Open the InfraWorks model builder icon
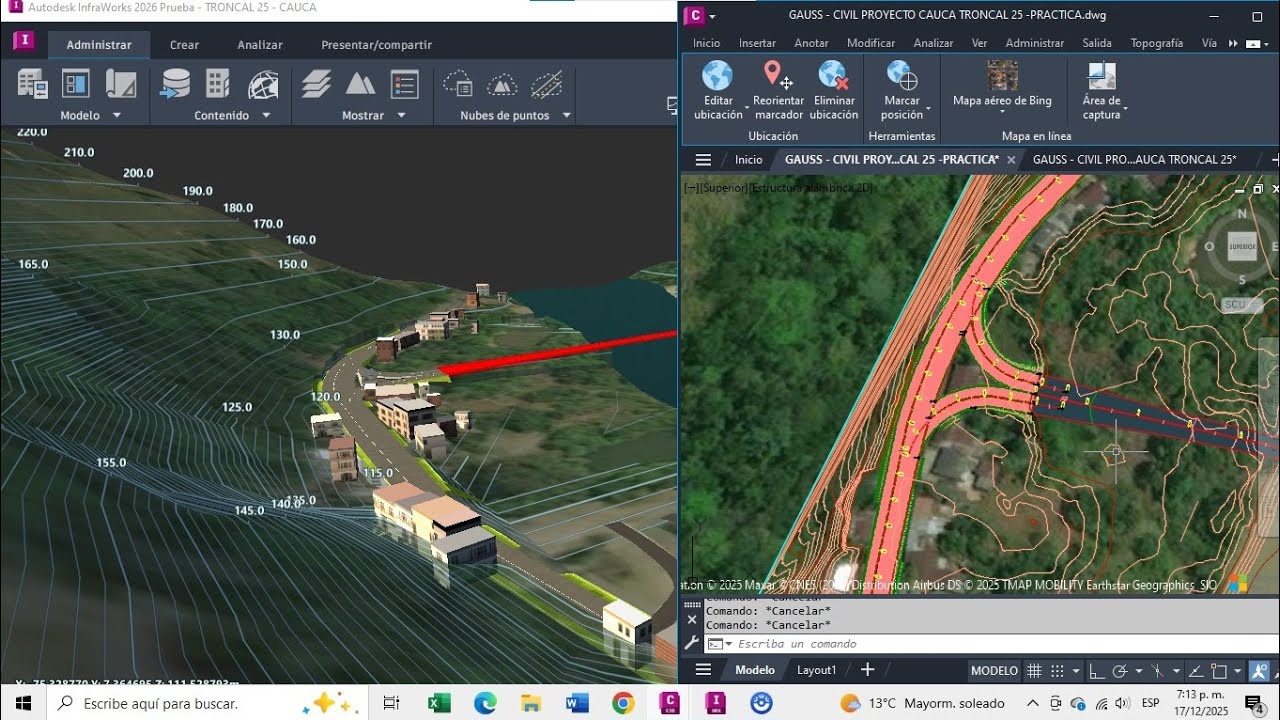The image size is (1280, 720). point(32,84)
